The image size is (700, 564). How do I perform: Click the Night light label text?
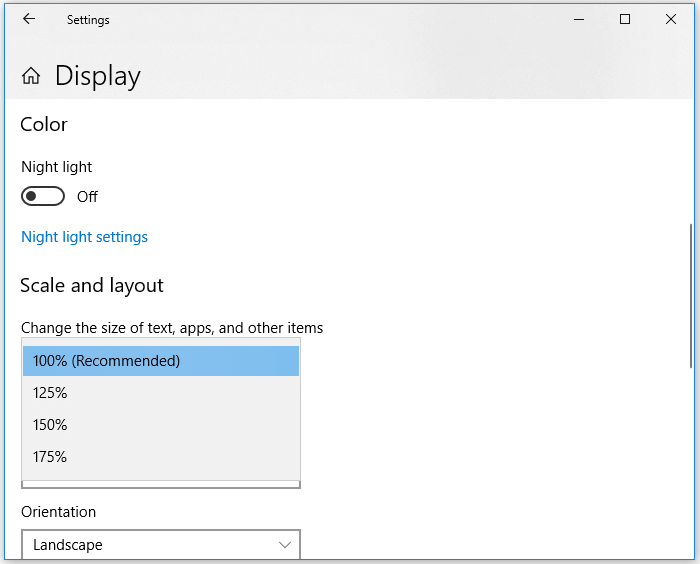(57, 167)
